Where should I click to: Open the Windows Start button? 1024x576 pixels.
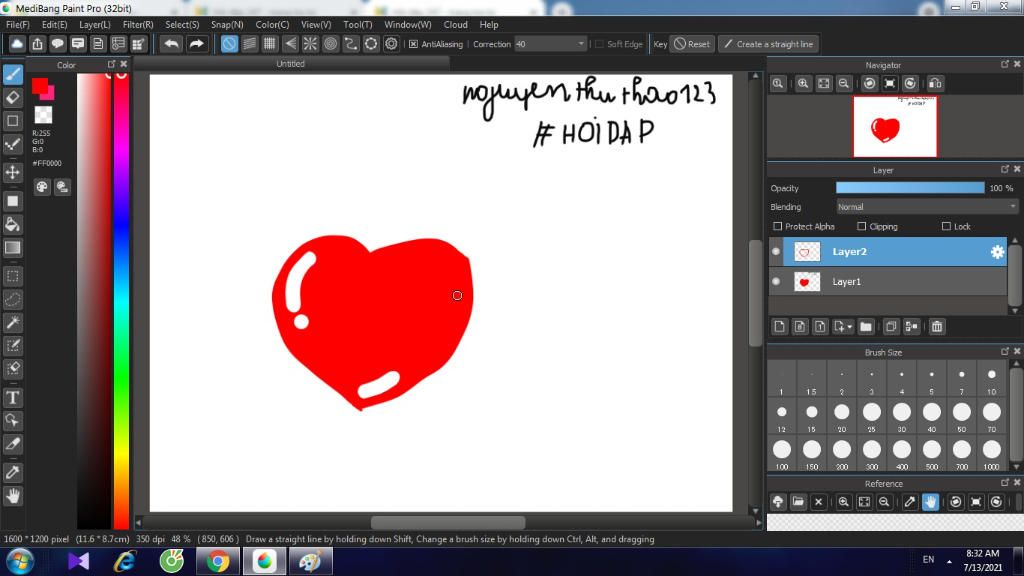pos(19,561)
